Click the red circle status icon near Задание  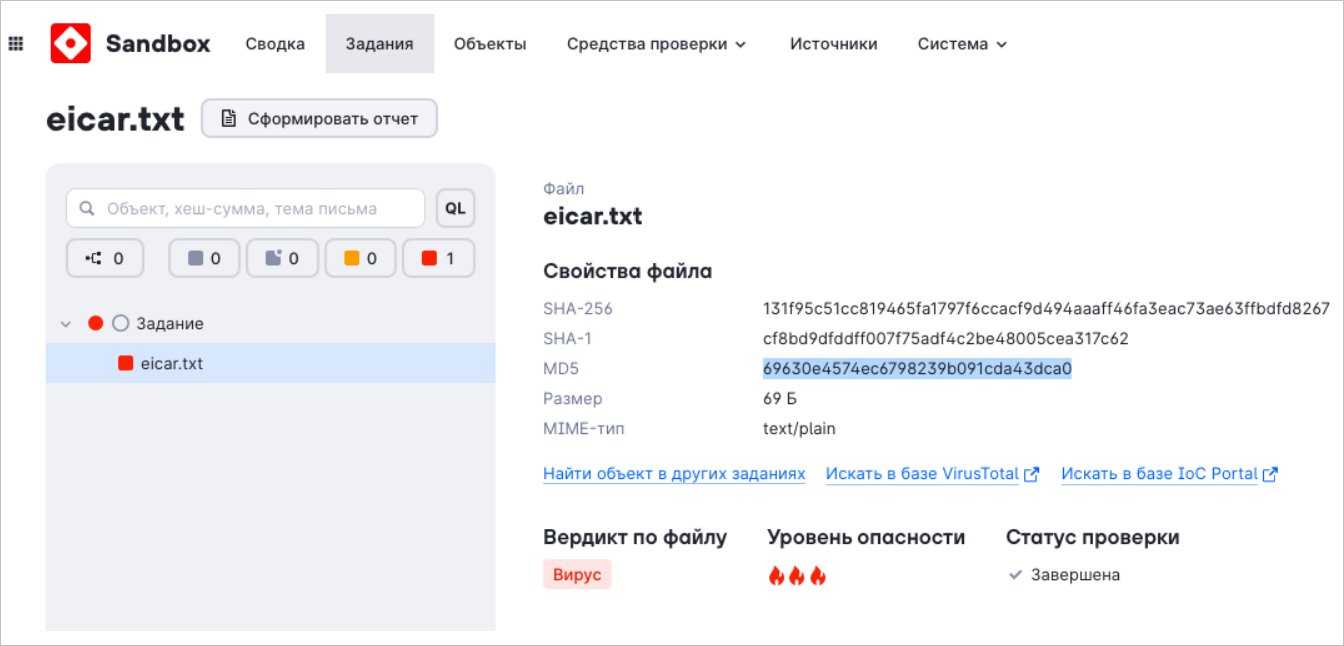(x=96, y=323)
